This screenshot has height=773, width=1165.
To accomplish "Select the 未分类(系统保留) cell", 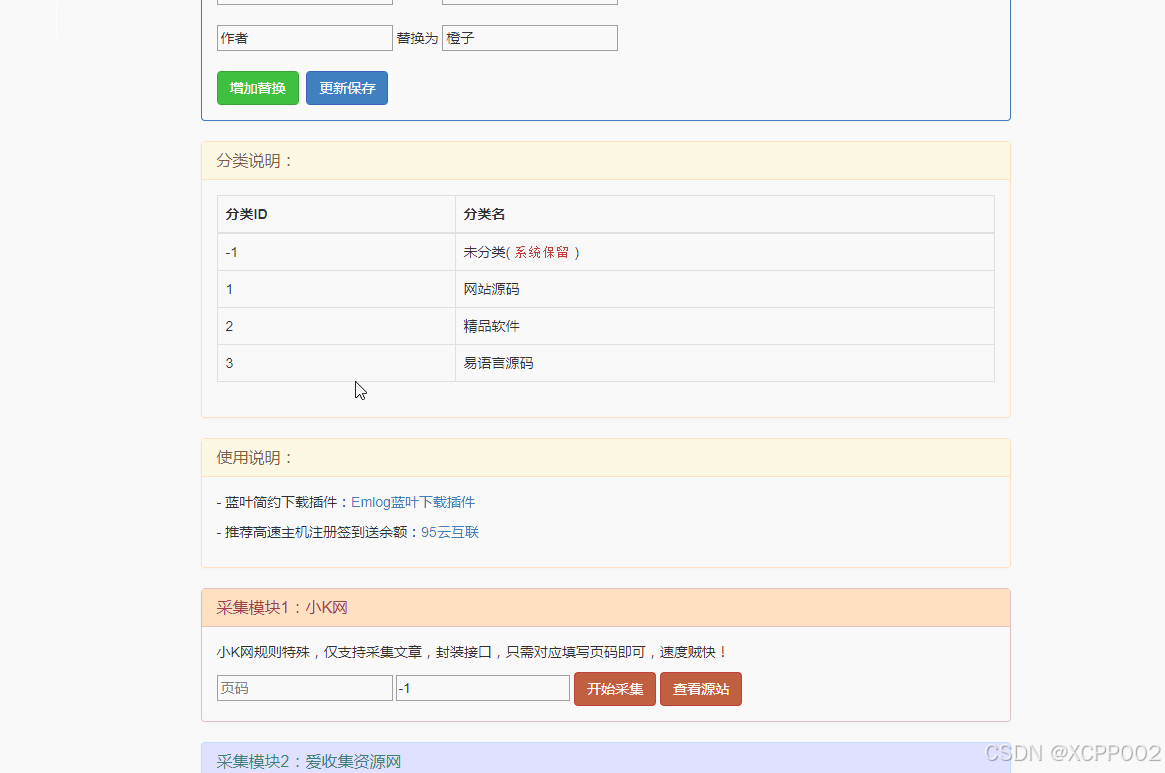I will point(724,253).
